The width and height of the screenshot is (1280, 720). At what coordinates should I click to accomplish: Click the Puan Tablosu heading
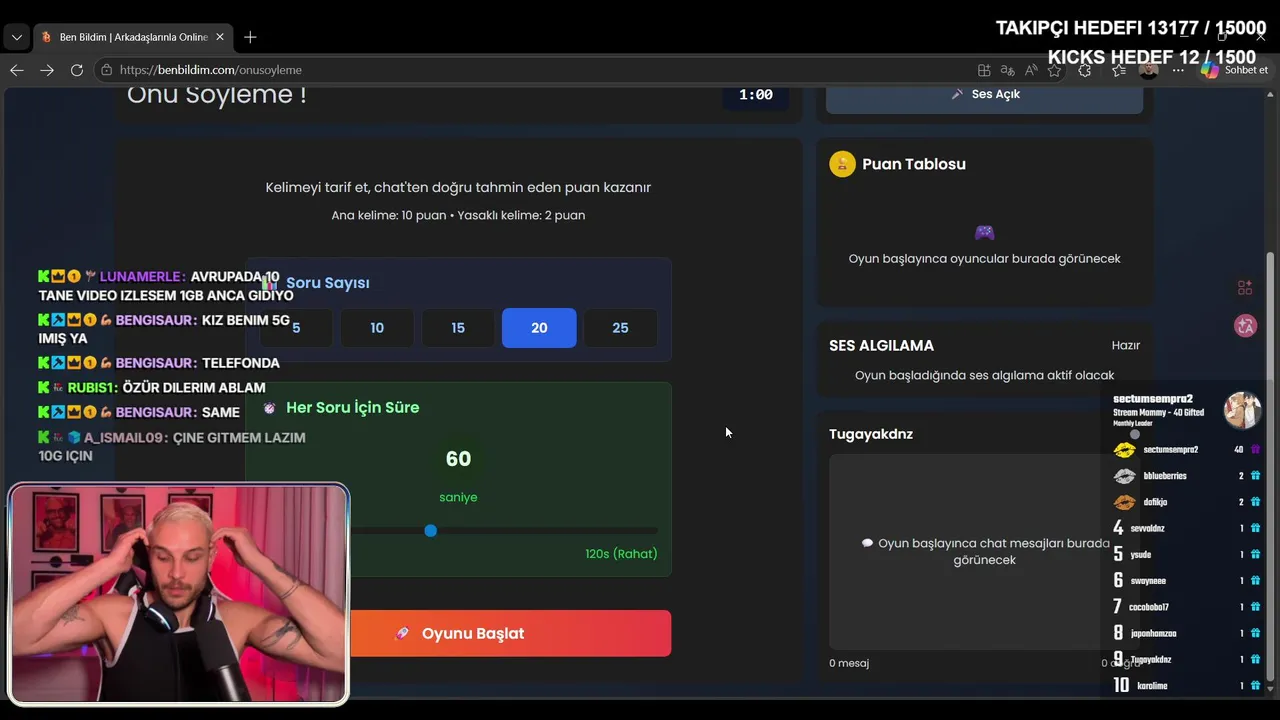tap(914, 164)
